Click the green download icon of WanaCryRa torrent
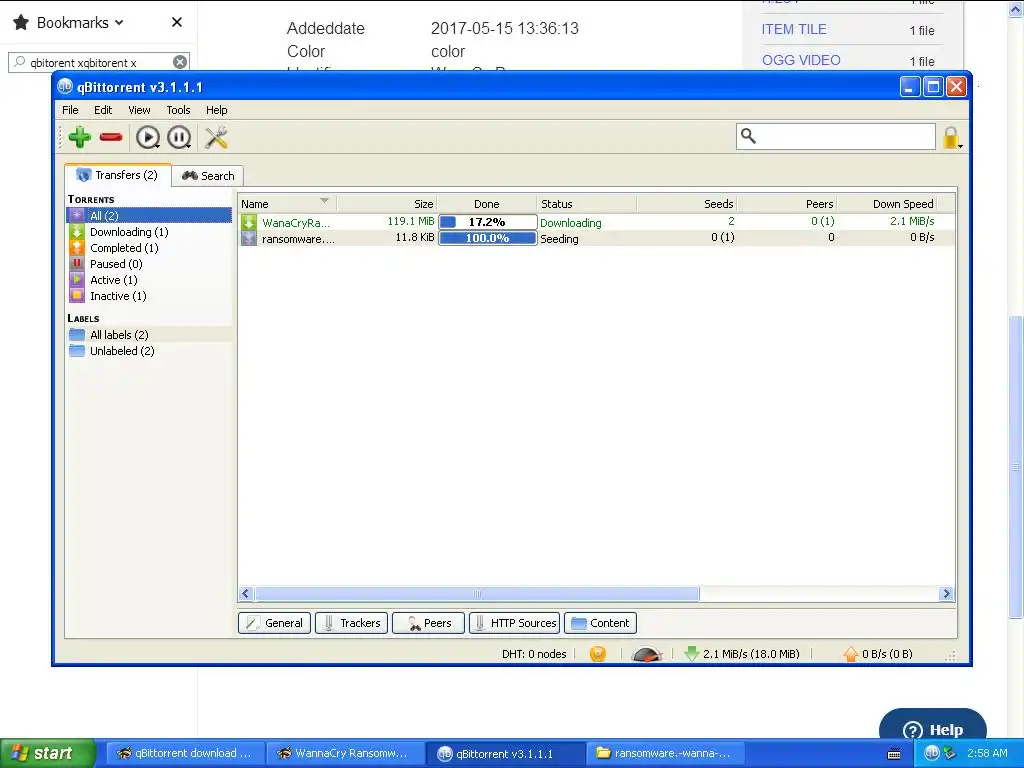 pyautogui.click(x=249, y=222)
